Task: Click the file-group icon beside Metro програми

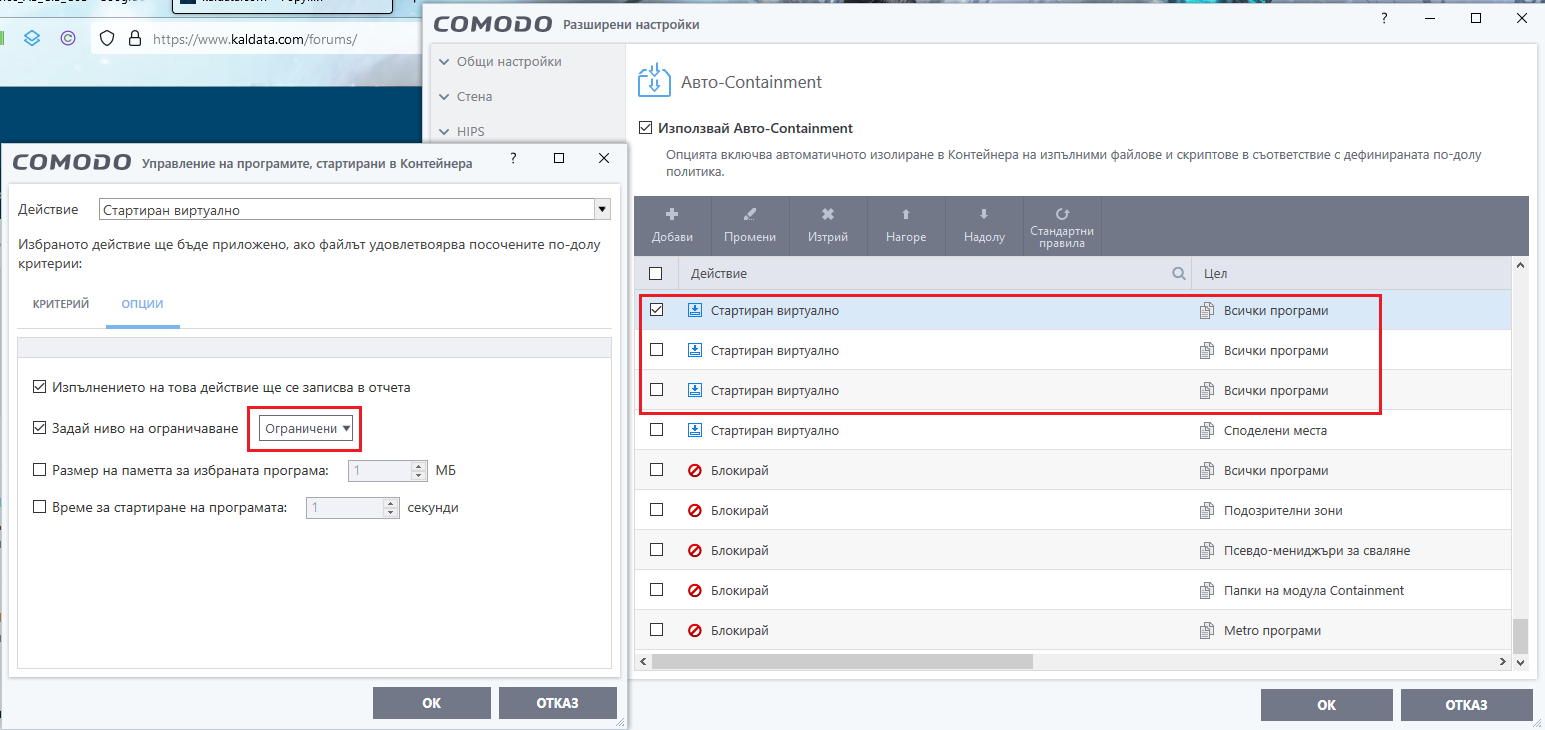Action: pos(1206,630)
